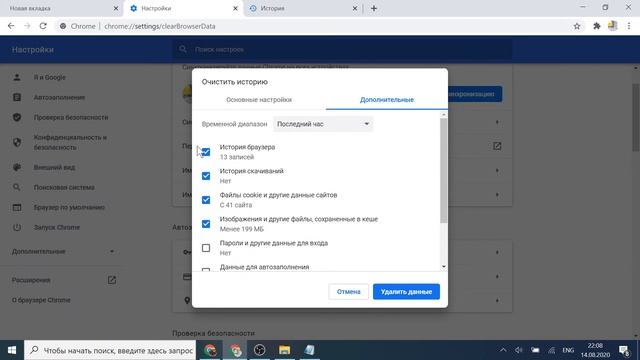The width and height of the screenshot is (640, 360).
Task: Click the dialog's vertical scrollbar thumb
Action: 444,171
